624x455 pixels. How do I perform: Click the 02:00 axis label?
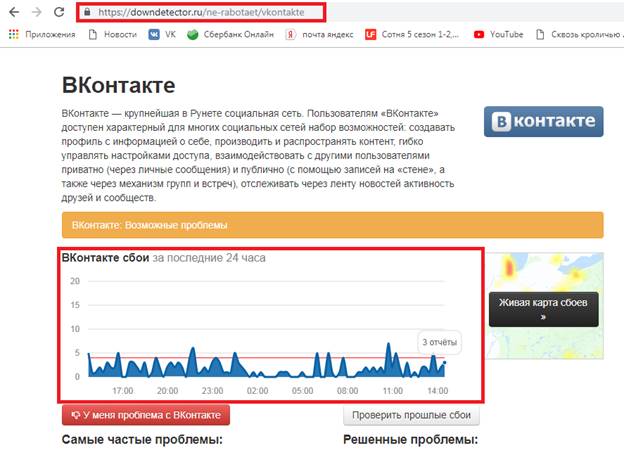[257, 391]
